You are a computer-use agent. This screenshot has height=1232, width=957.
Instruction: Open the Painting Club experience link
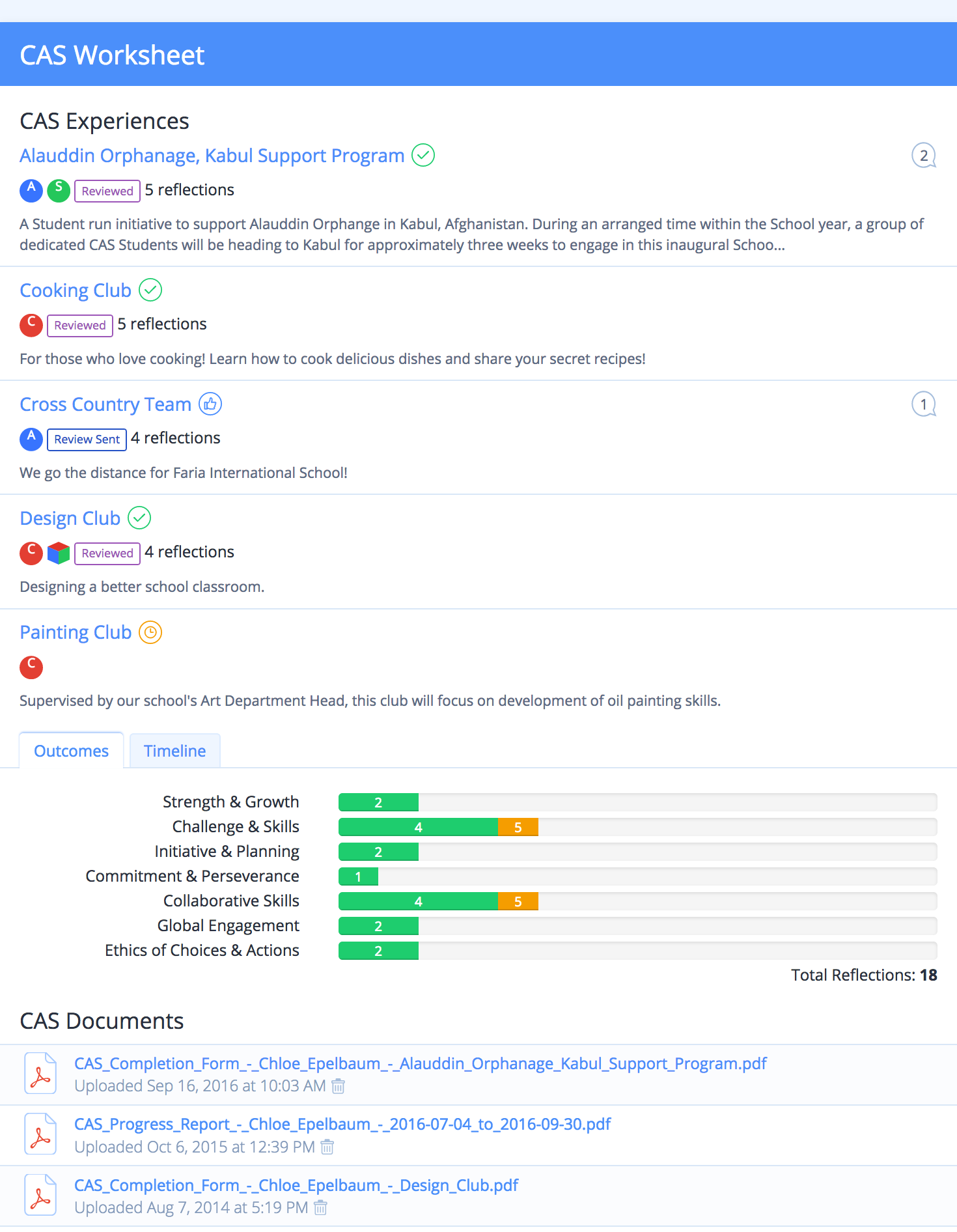tap(76, 632)
